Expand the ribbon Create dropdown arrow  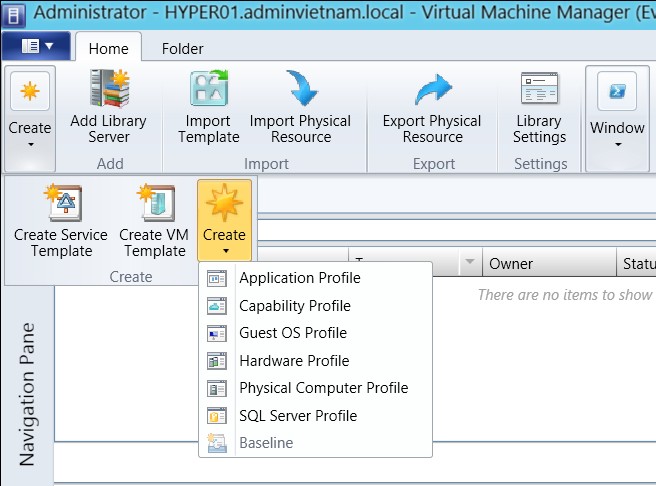(31, 145)
